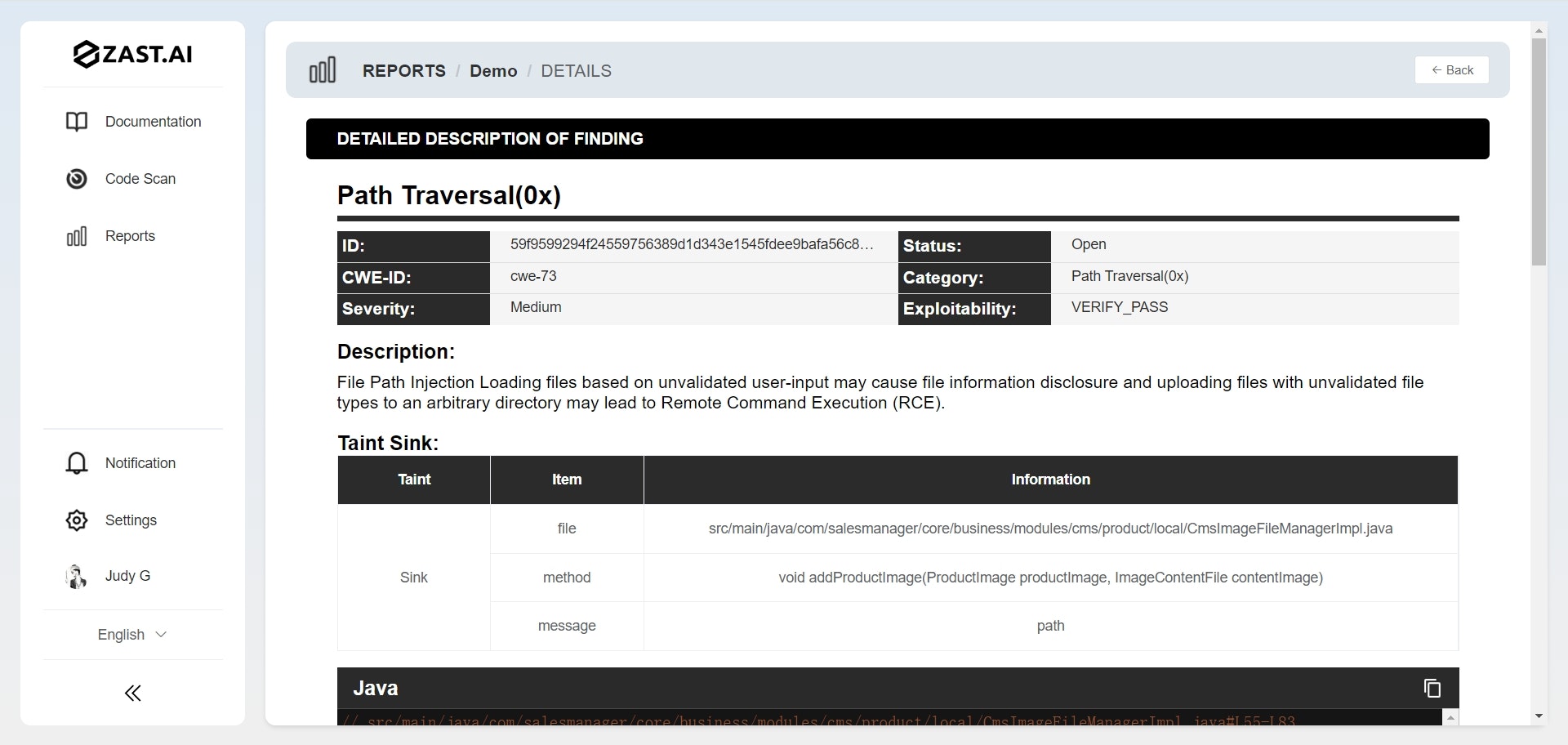Image resolution: width=1568 pixels, height=745 pixels.
Task: Click the 'message' item cell
Action: tap(567, 626)
